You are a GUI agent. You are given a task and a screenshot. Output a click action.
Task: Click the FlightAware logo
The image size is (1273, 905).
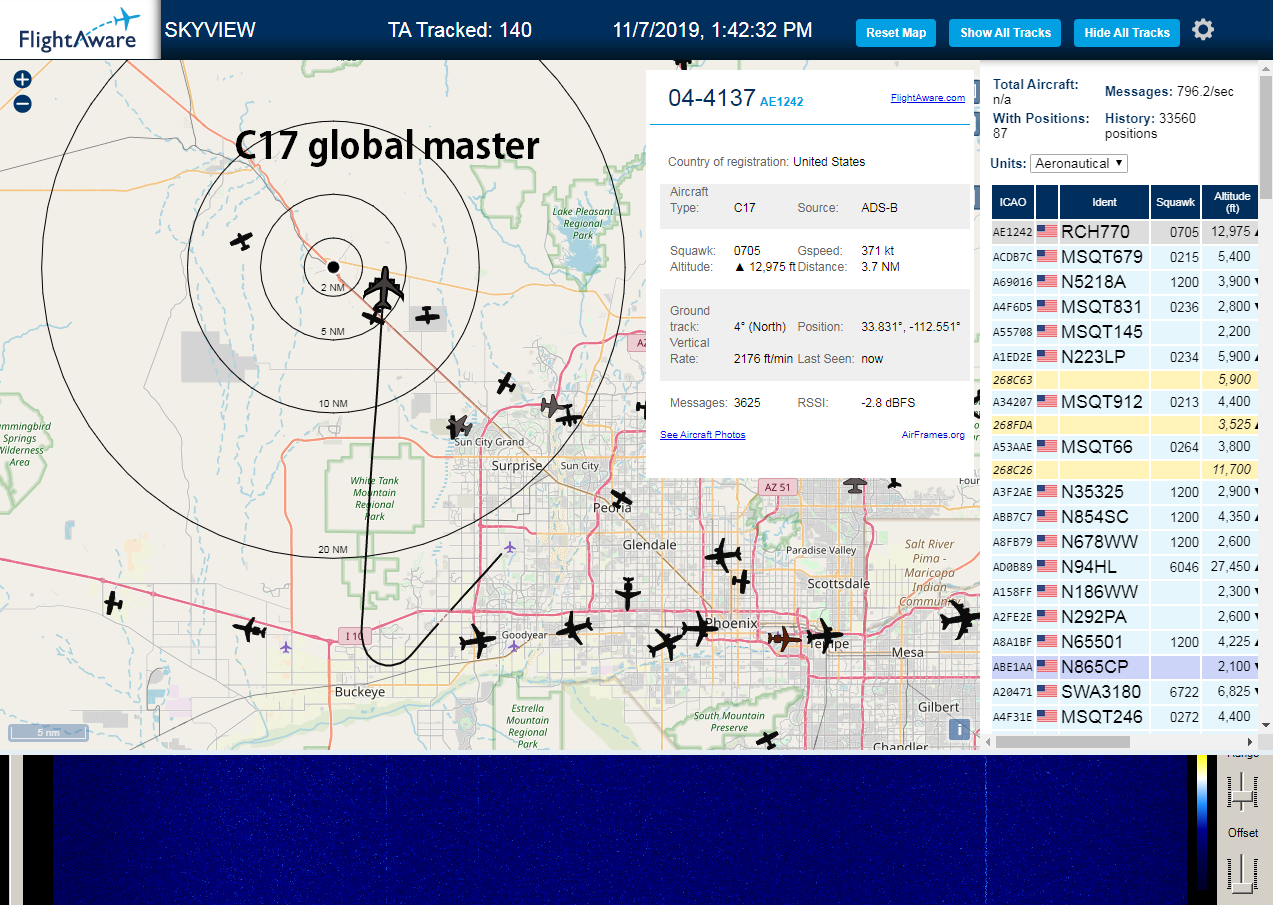(x=80, y=30)
